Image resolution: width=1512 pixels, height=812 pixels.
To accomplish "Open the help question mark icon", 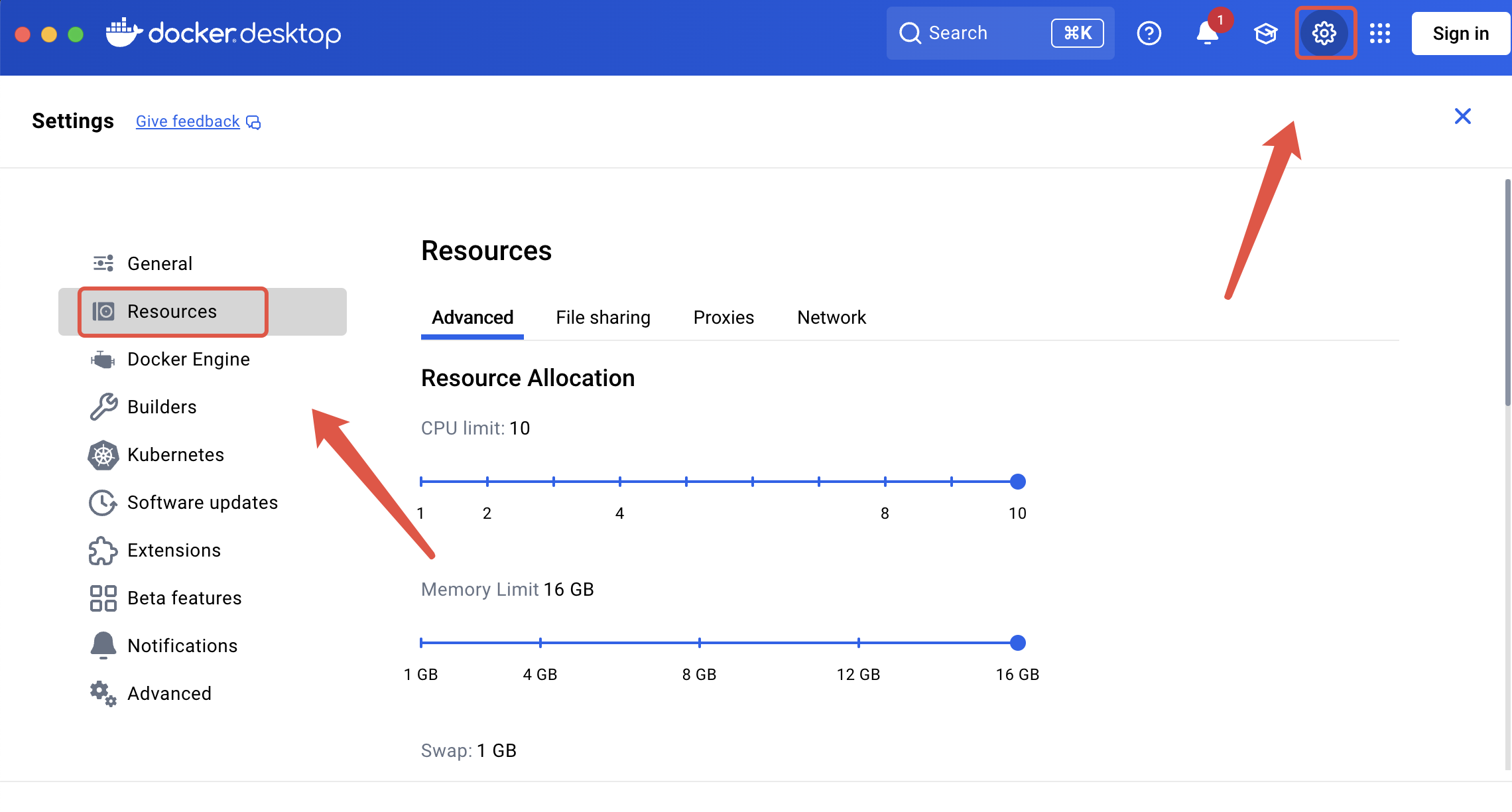I will (x=1149, y=33).
